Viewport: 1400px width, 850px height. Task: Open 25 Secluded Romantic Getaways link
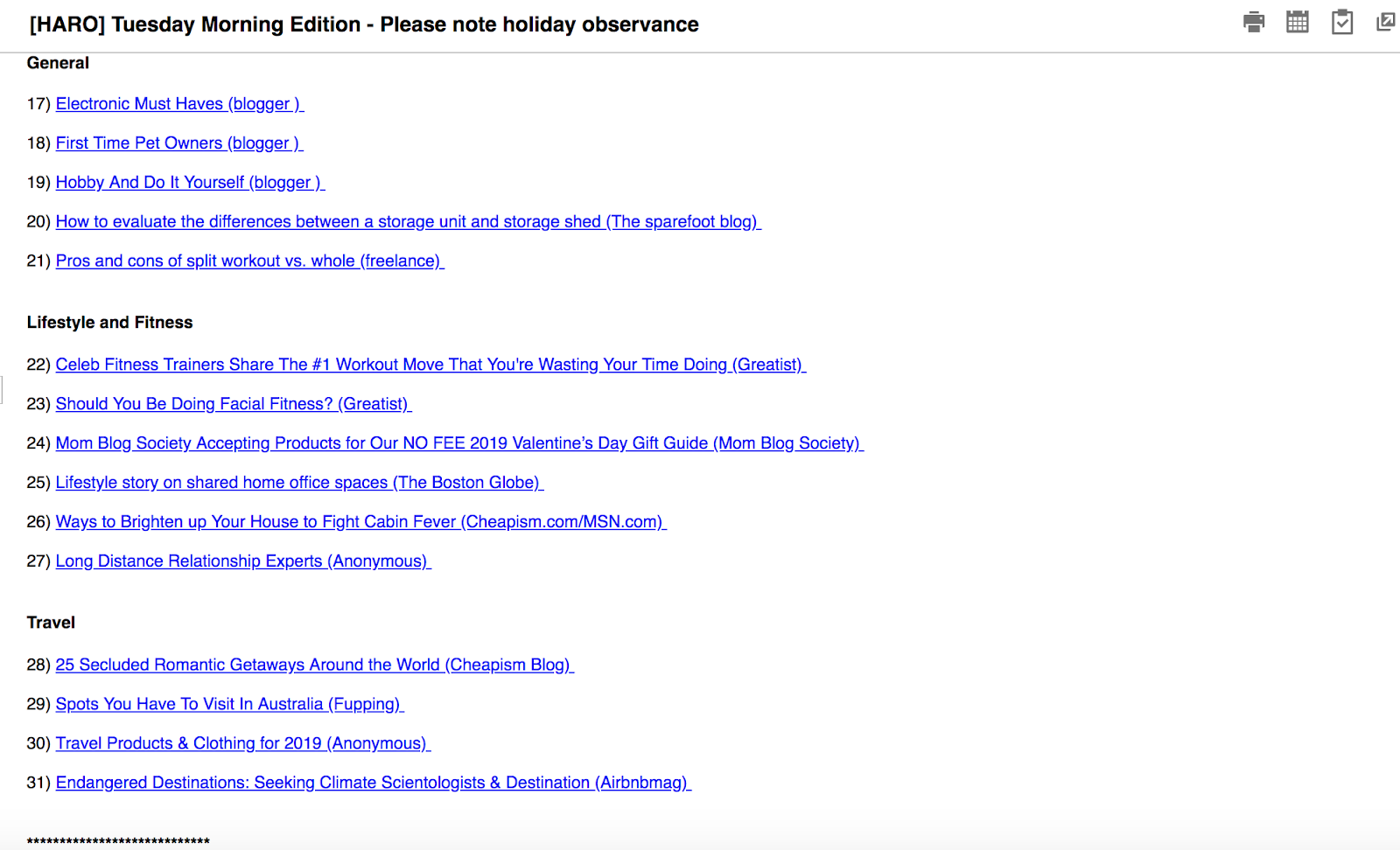point(313,665)
